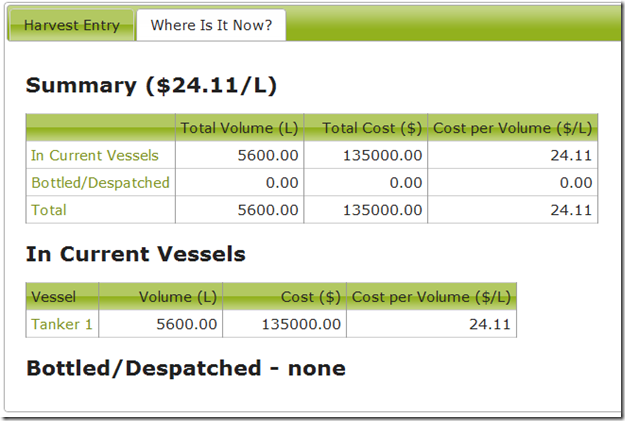The image size is (625, 421).
Task: Click Bottled/Despatched total volume cell 0.00
Action: [240, 183]
